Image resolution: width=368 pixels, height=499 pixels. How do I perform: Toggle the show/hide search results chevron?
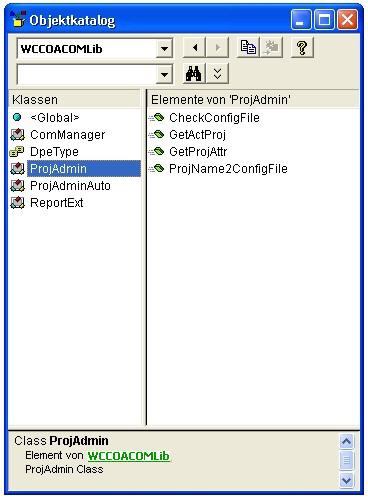[x=217, y=73]
